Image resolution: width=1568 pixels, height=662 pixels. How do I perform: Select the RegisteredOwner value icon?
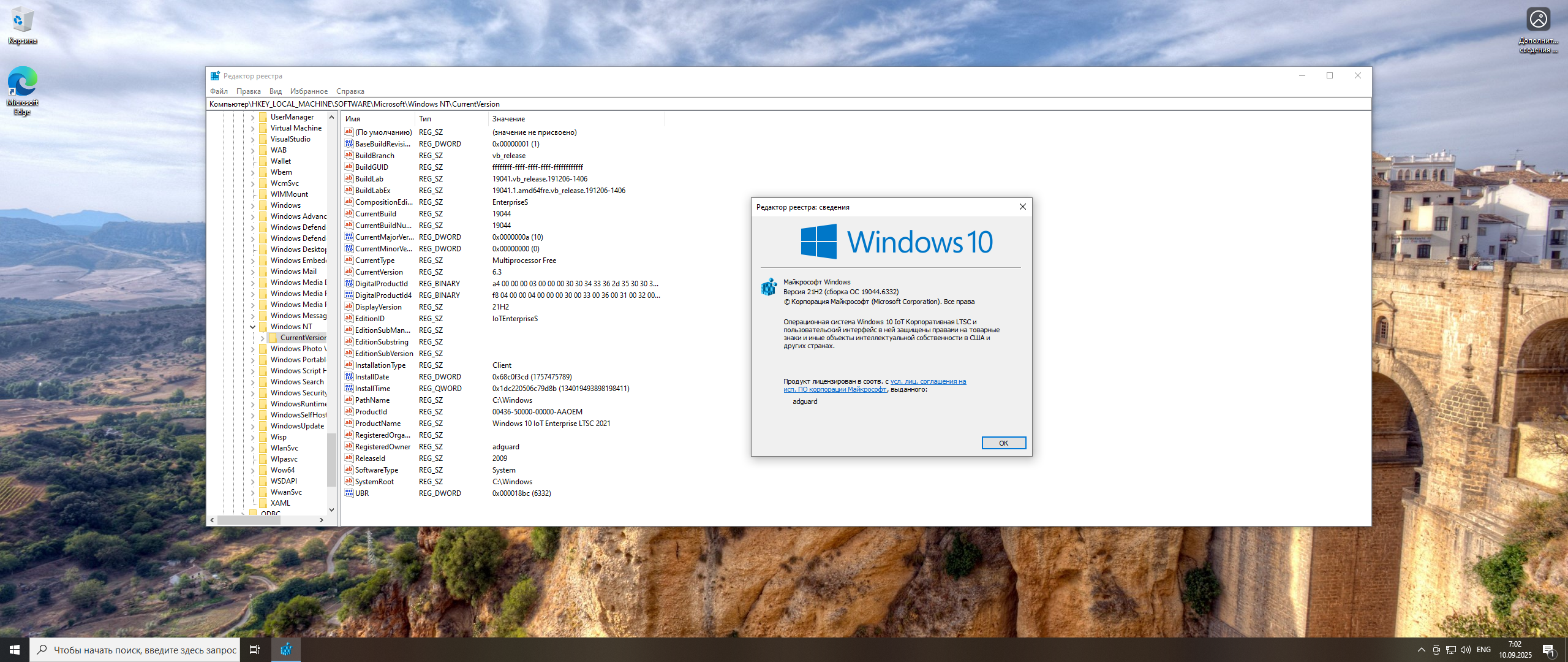[349, 447]
